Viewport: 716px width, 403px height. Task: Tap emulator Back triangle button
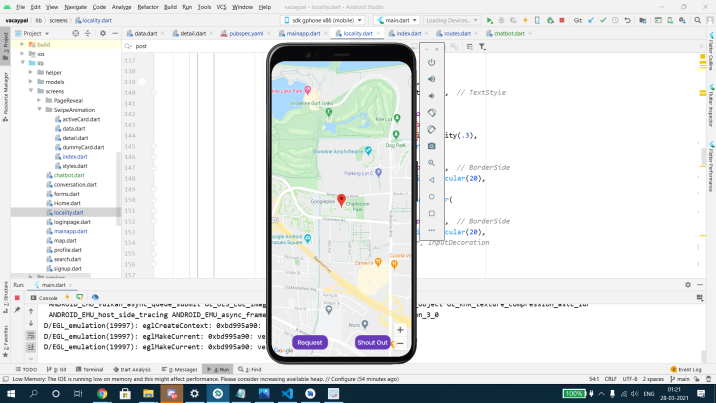pyautogui.click(x=432, y=180)
